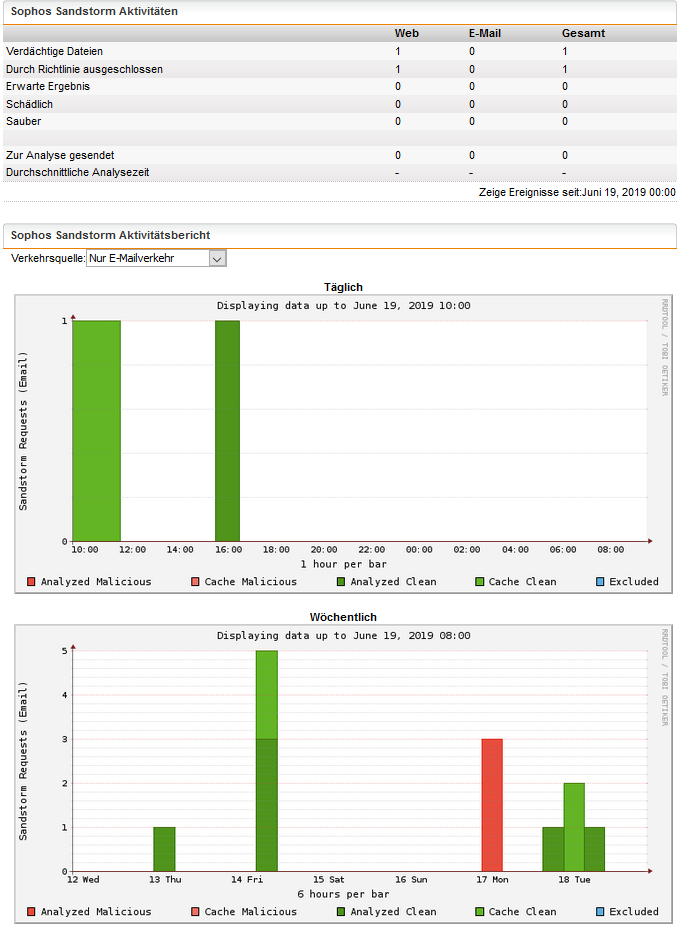Click the Analyzed Malicious swatch in Täglich legend
The height and width of the screenshot is (927, 678).
click(x=31, y=582)
